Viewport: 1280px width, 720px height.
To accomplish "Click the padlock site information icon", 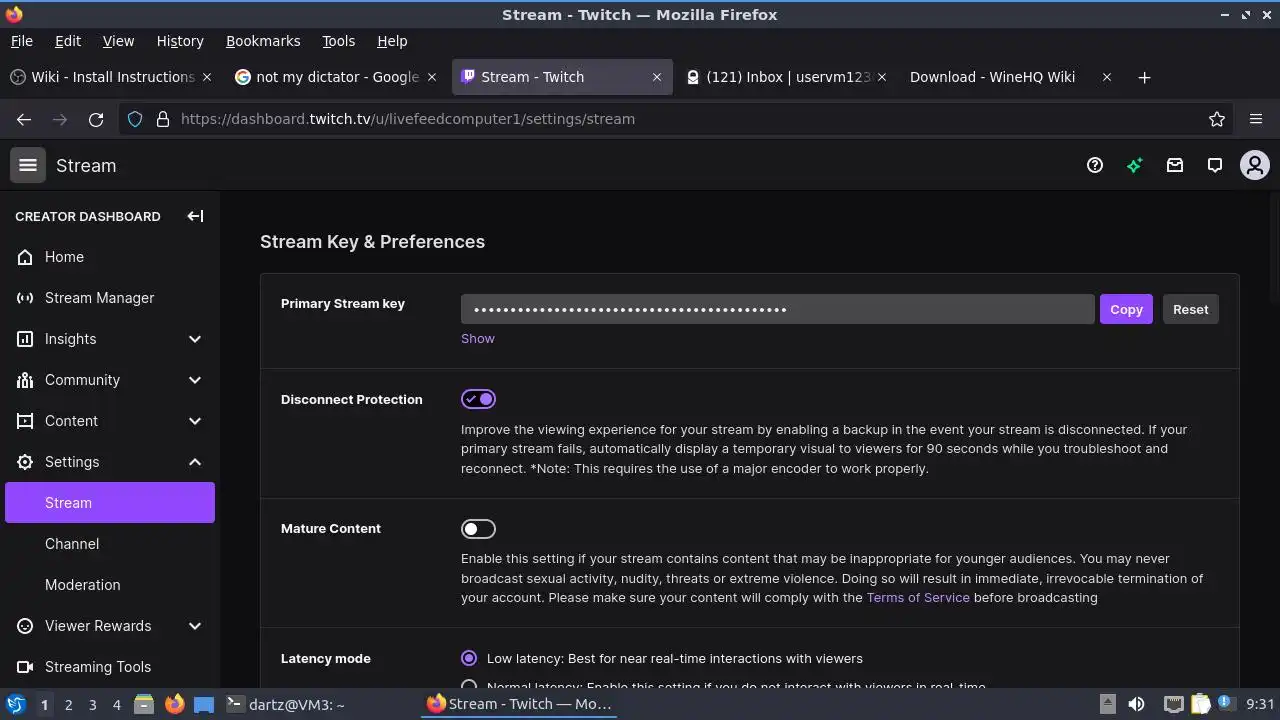I will click(163, 119).
